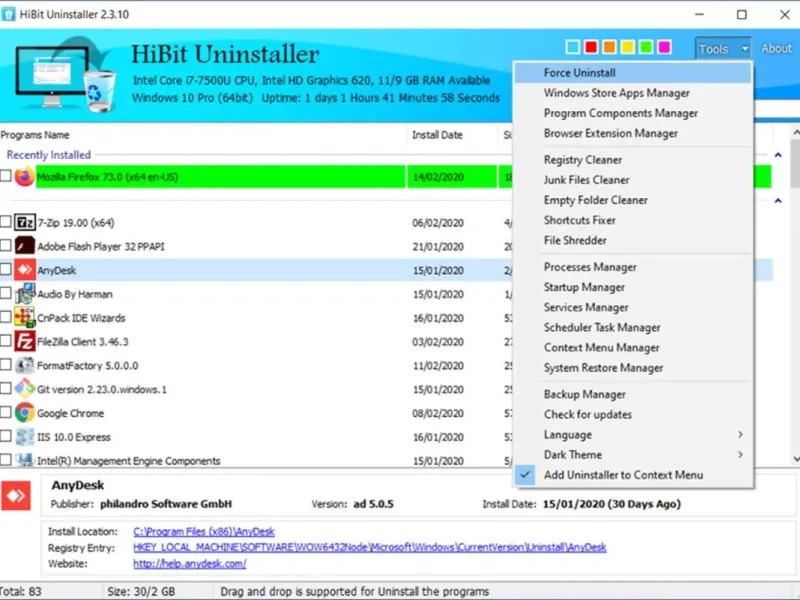Screen dimensions: 800x600
Task: Click the FormatFactory icon
Action: click(24, 365)
